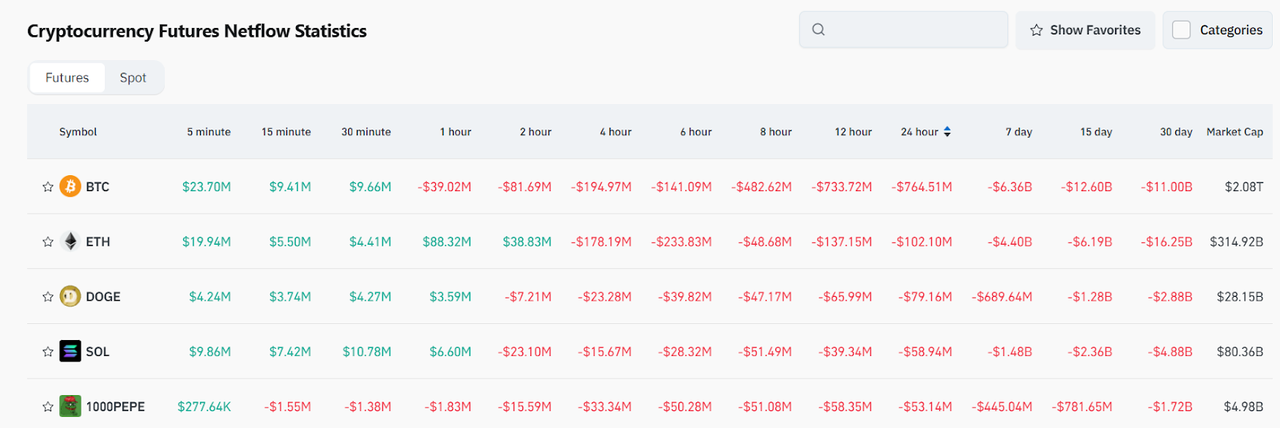Click the Bitcoin coin logo icon
Screen dimensions: 1280x428
70,186
